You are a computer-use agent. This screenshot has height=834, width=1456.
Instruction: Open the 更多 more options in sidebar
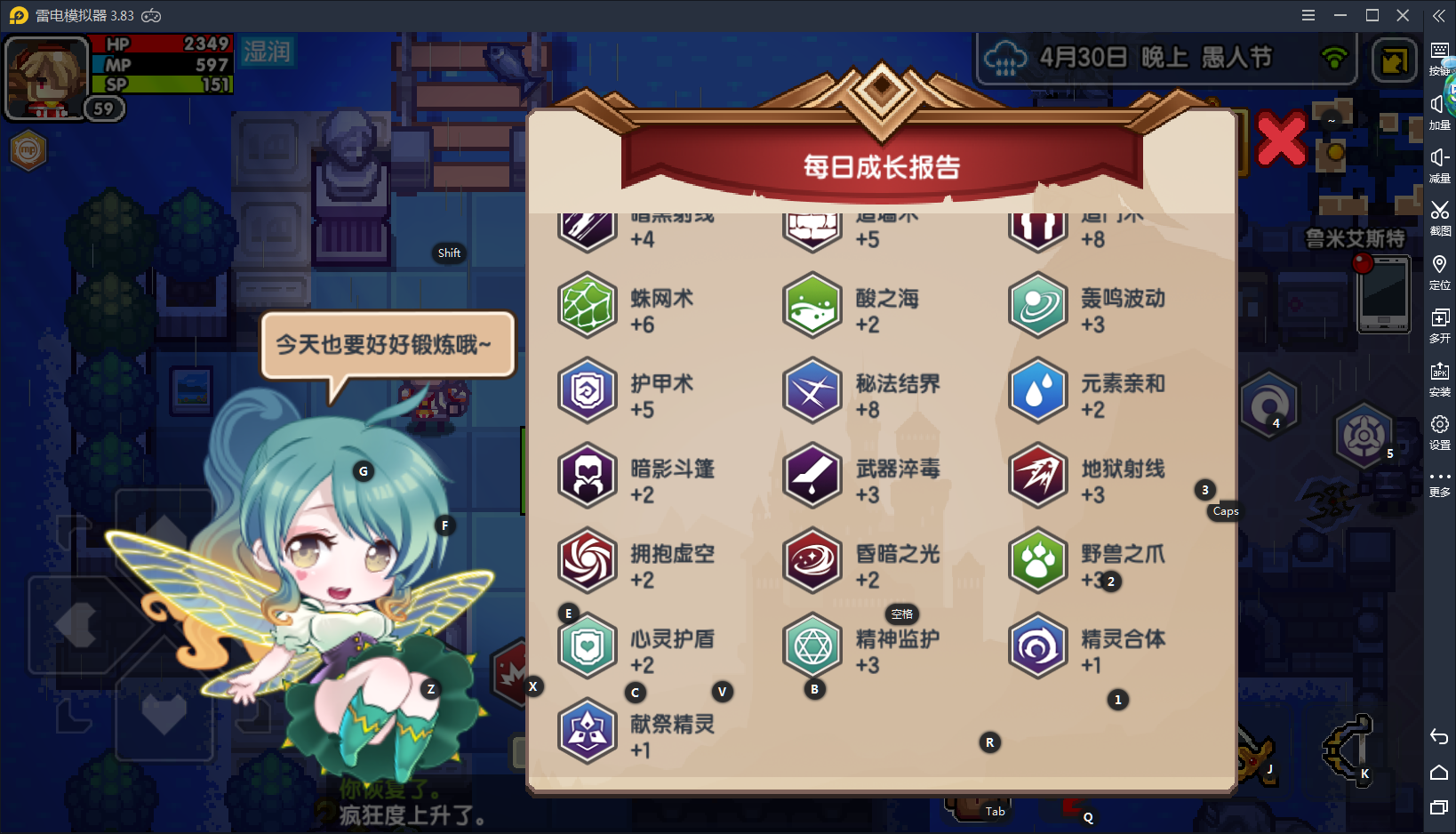click(1440, 484)
